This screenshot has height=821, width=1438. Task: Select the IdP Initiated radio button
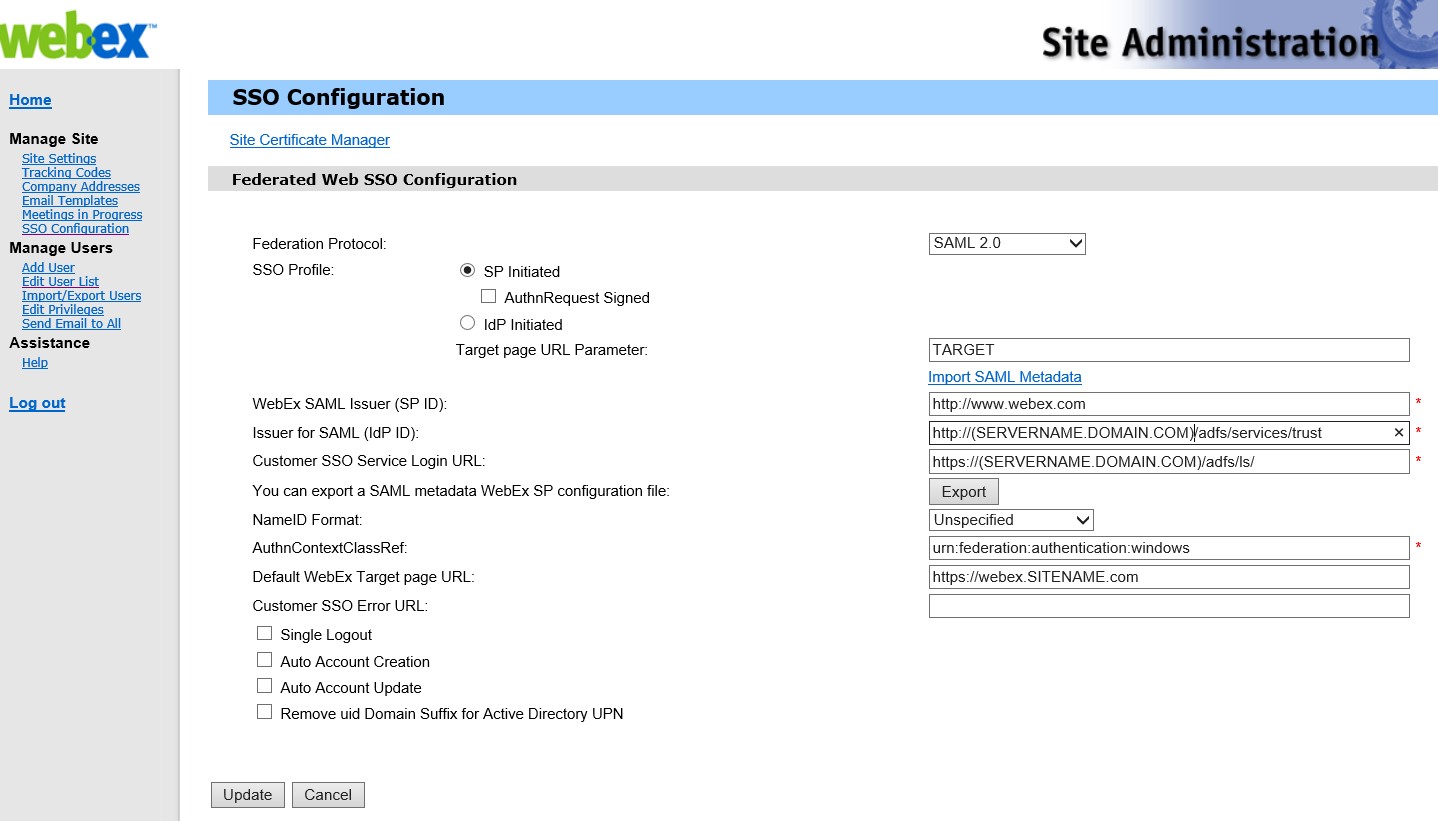coord(467,323)
